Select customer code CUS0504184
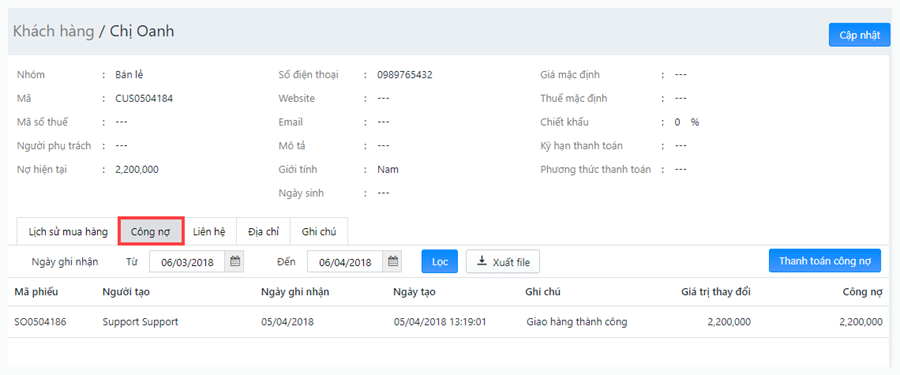 [x=144, y=98]
